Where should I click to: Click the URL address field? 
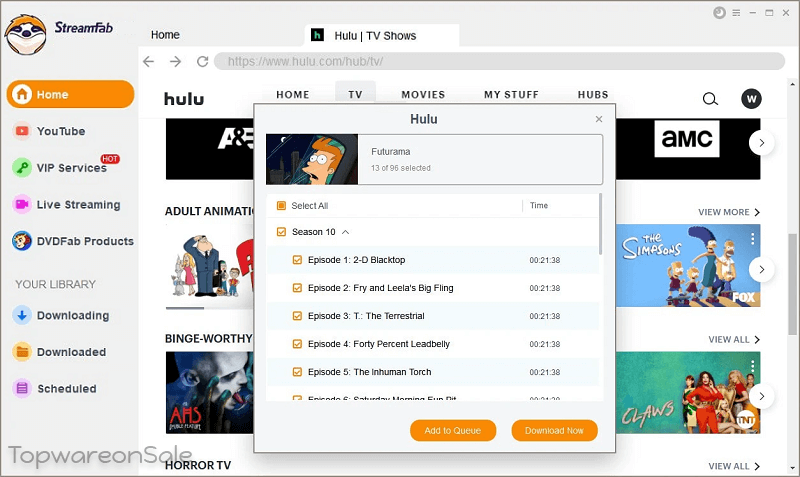499,61
